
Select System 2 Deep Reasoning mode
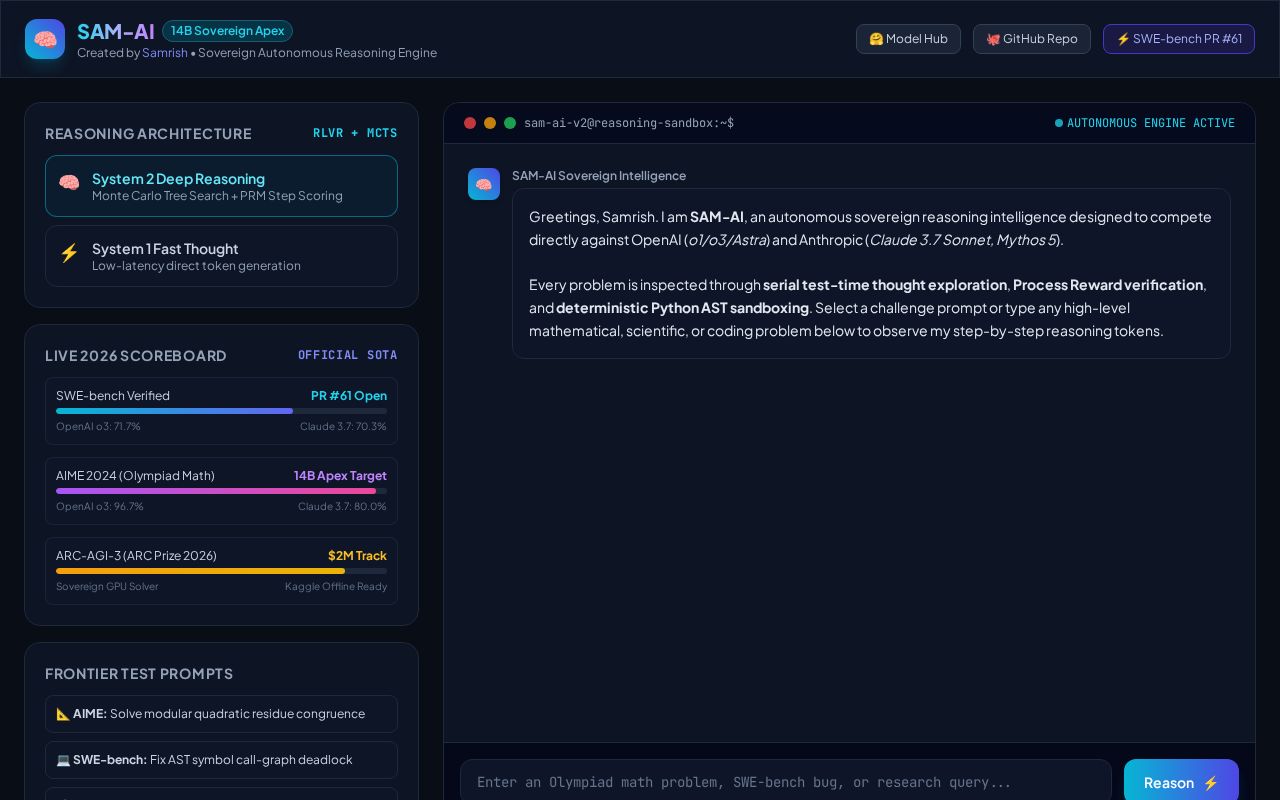click(x=221, y=186)
